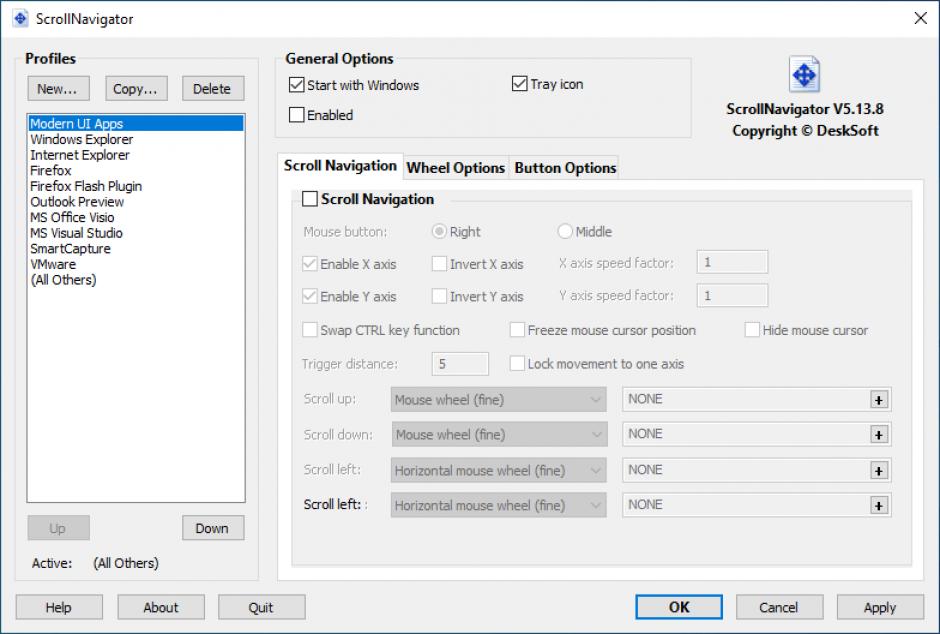This screenshot has height=634, width=940.
Task: Select the Firefox Flash Plugin profile
Action: coord(86,186)
